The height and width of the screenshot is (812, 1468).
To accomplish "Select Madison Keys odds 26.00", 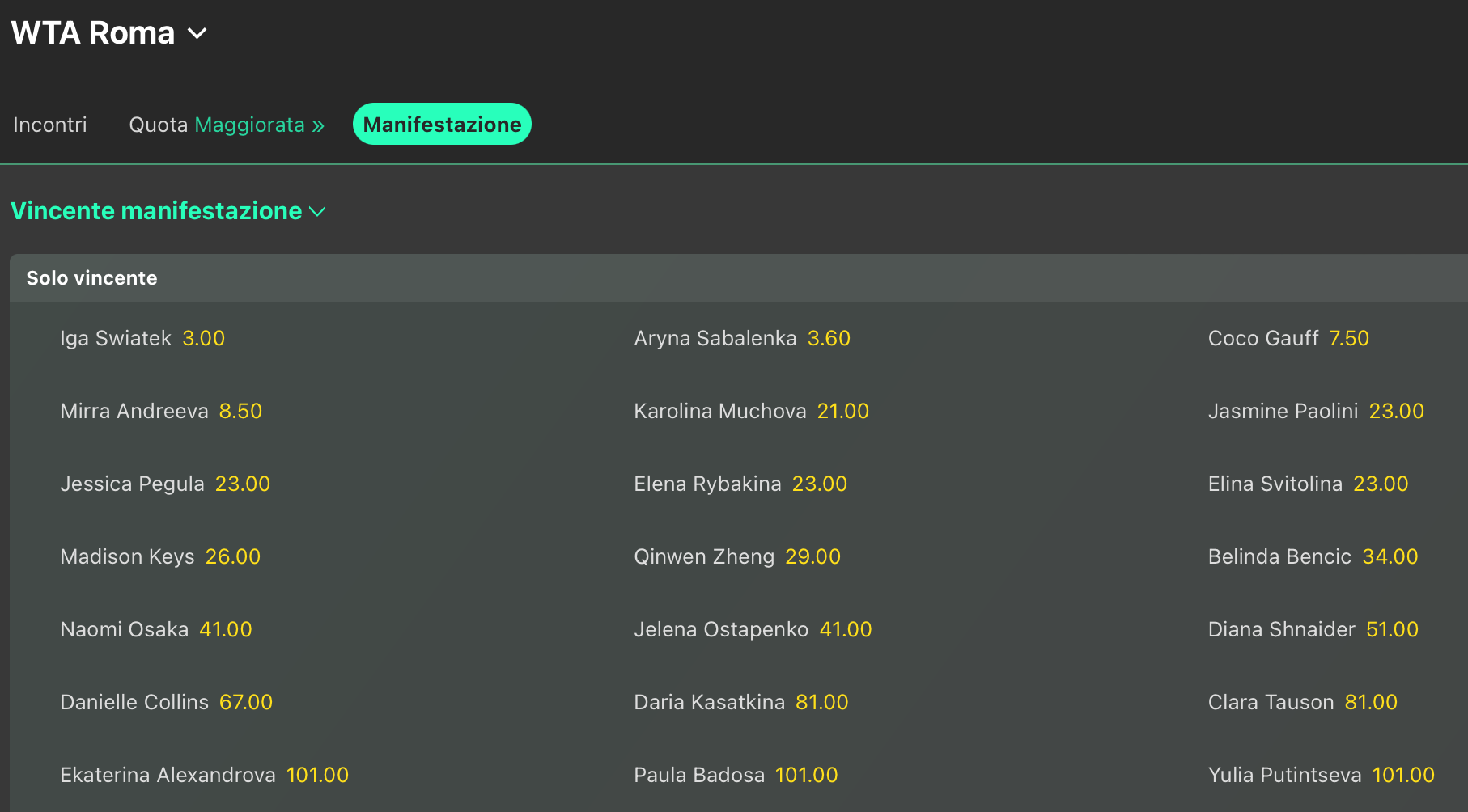I will tap(232, 556).
